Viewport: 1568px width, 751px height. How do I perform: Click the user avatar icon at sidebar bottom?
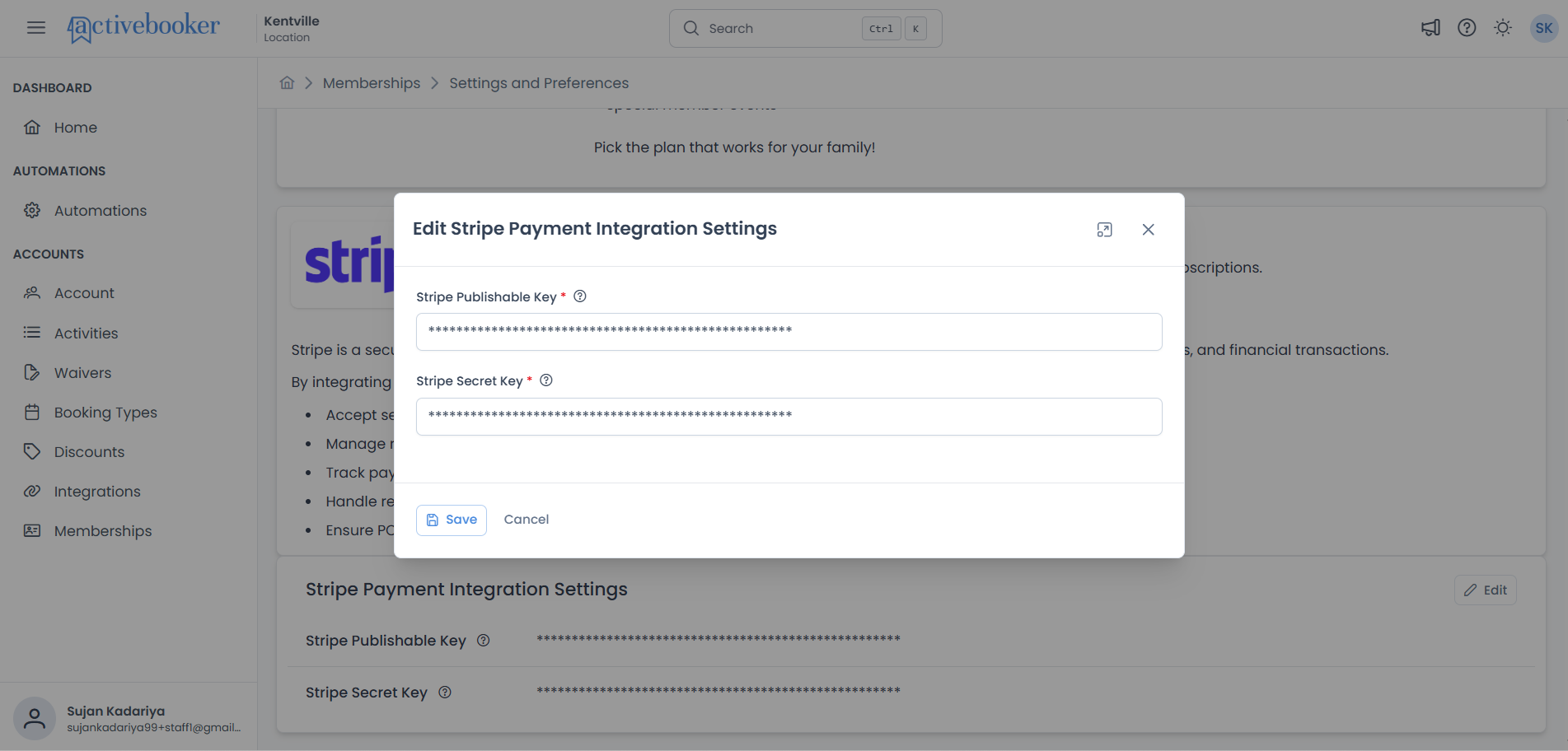click(35, 718)
